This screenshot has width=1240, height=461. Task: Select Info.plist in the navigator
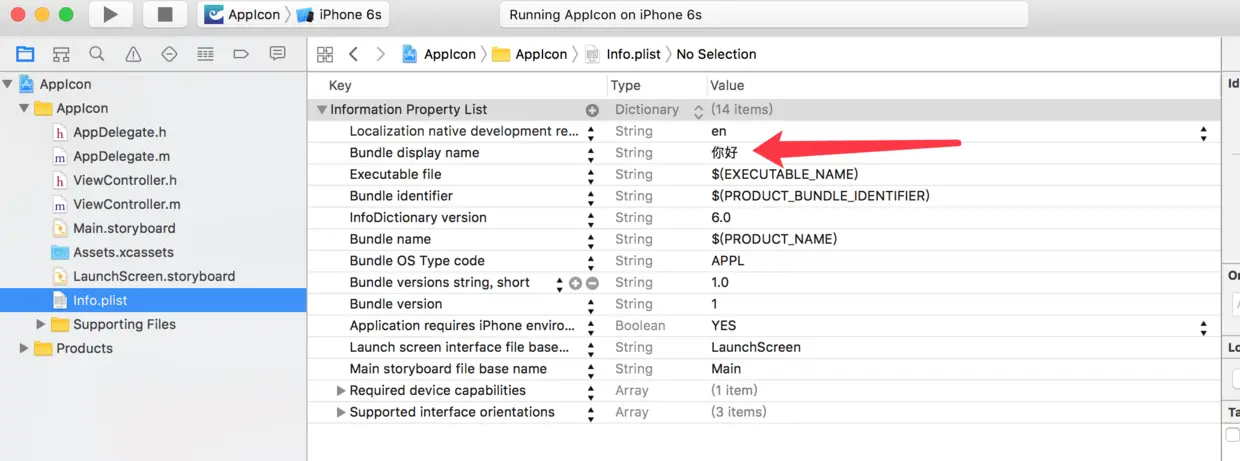tap(153, 300)
